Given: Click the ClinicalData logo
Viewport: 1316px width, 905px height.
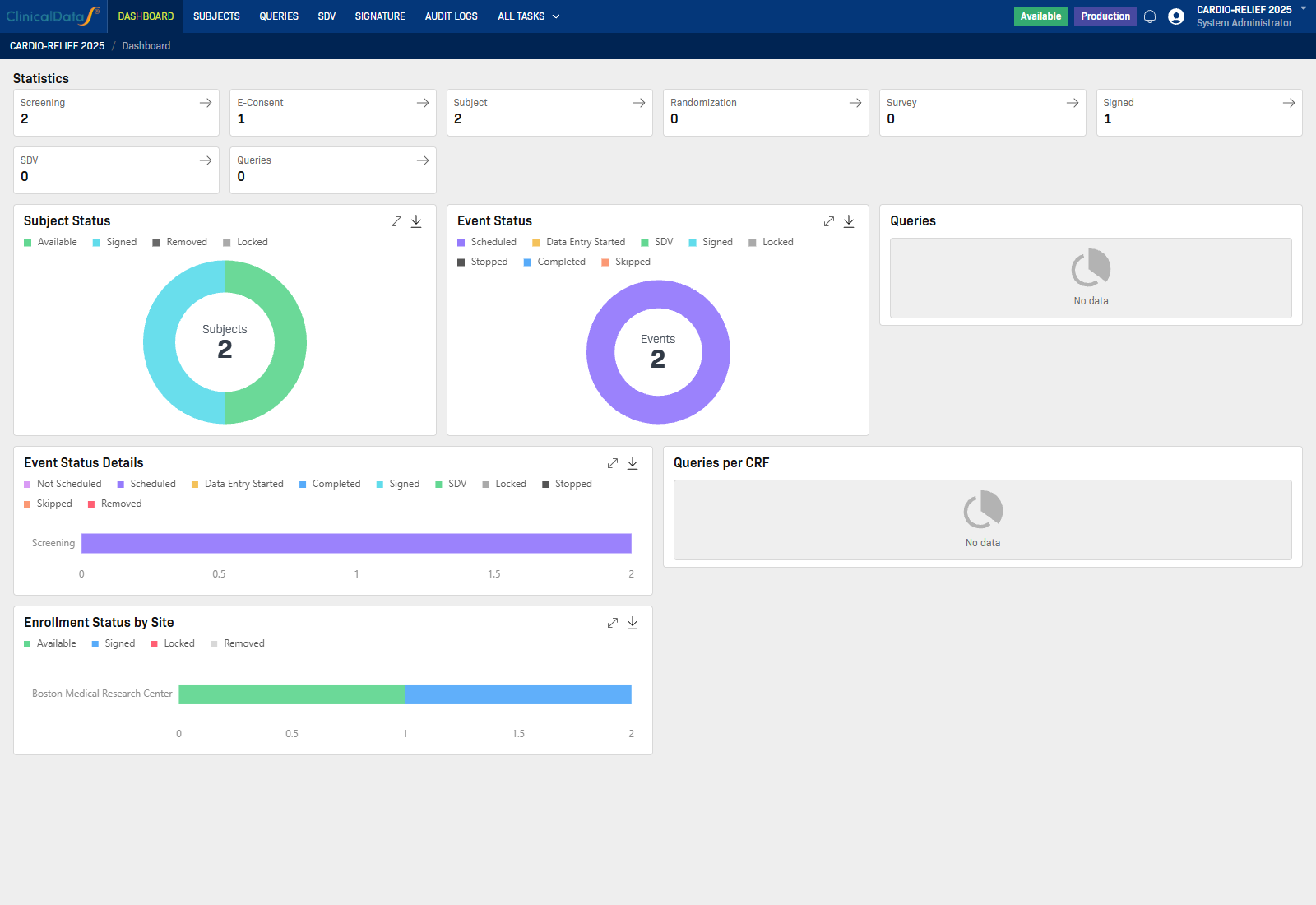Looking at the screenshot, I should tap(53, 16).
